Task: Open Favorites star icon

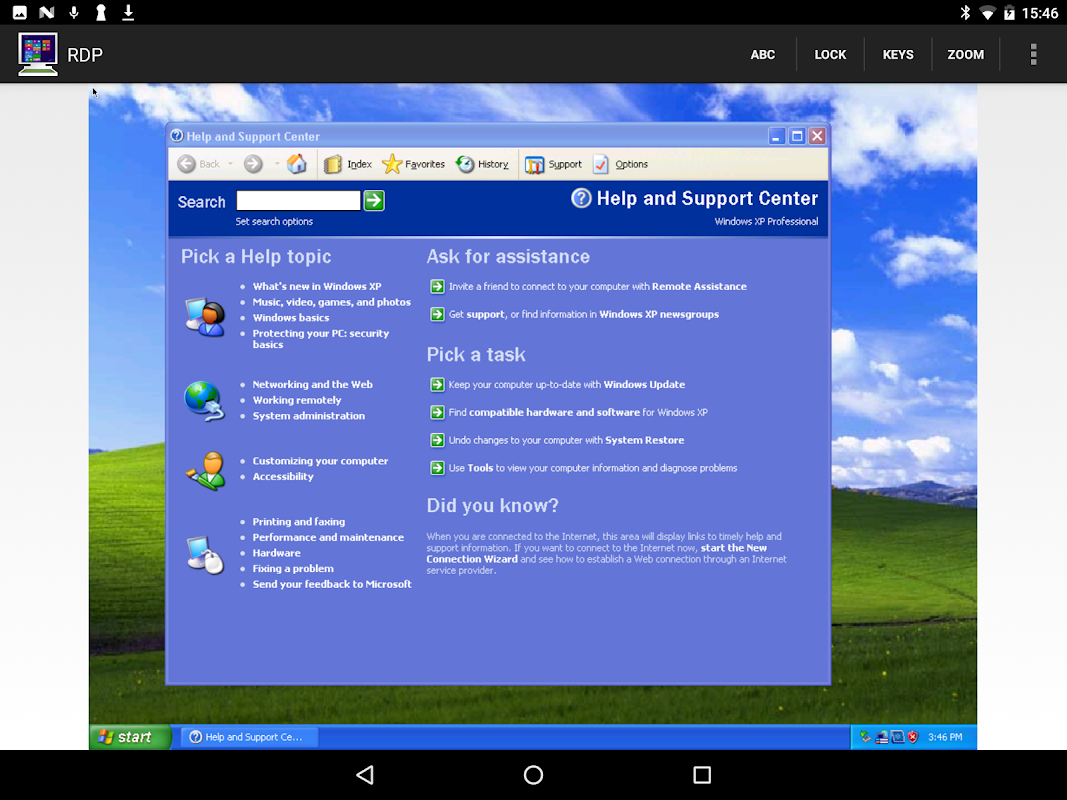Action: click(392, 164)
